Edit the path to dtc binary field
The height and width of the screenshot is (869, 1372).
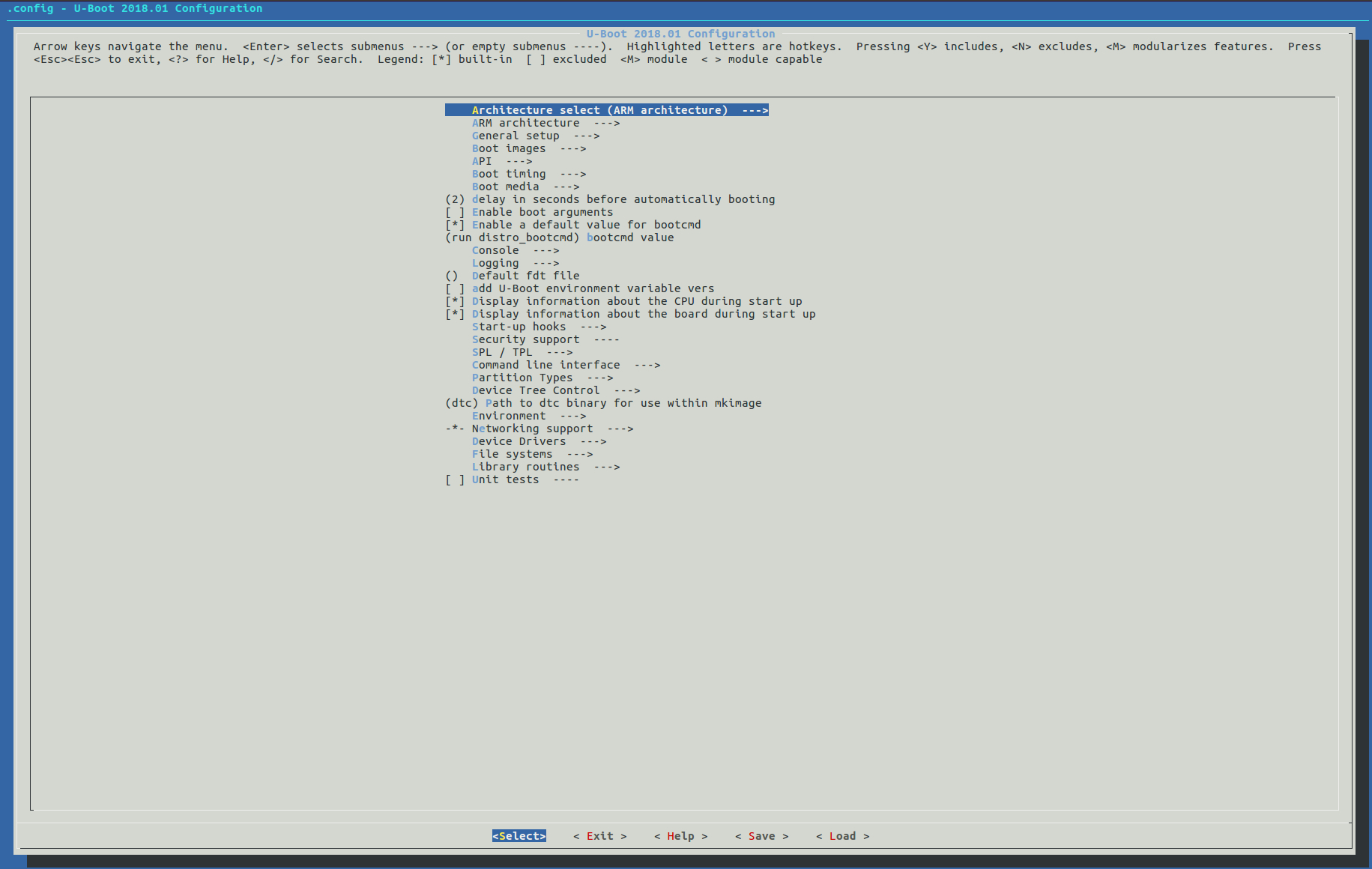tap(603, 403)
